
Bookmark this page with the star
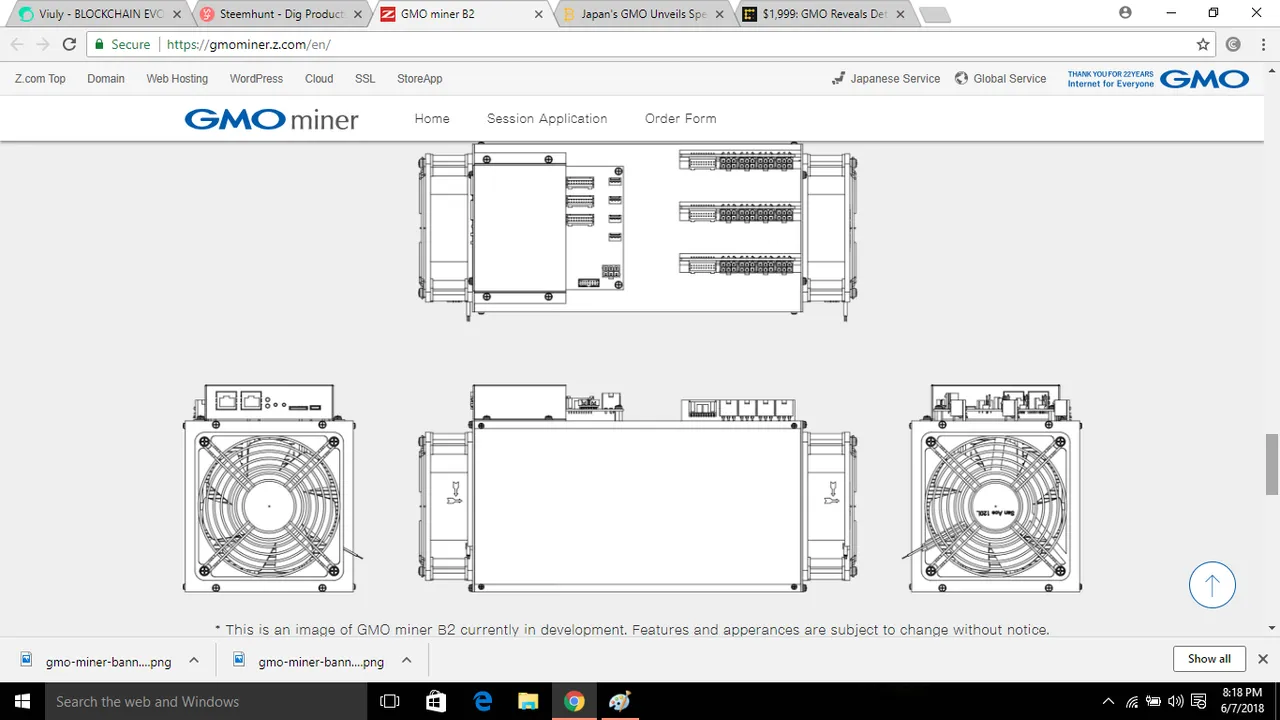(1203, 45)
